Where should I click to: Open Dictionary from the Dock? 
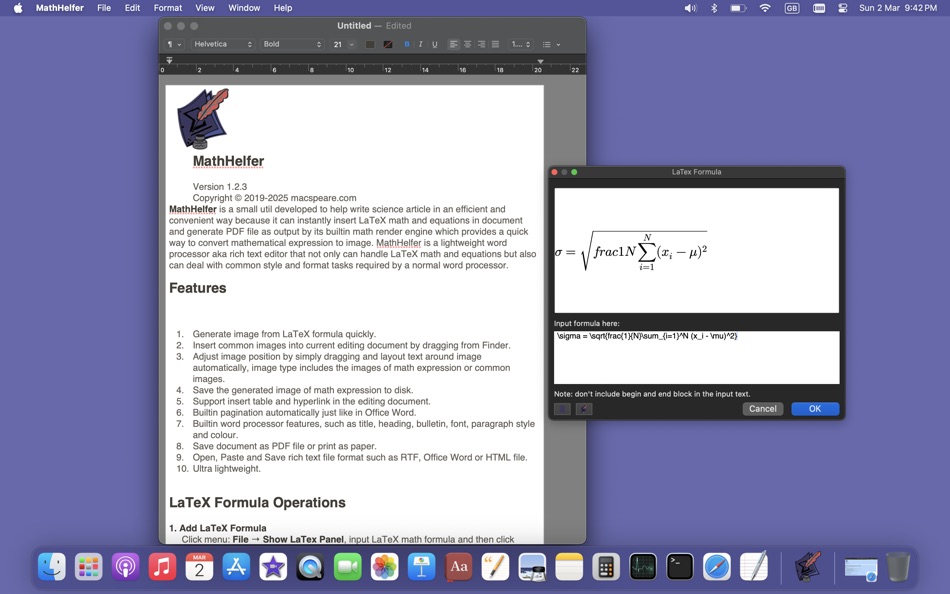point(459,567)
